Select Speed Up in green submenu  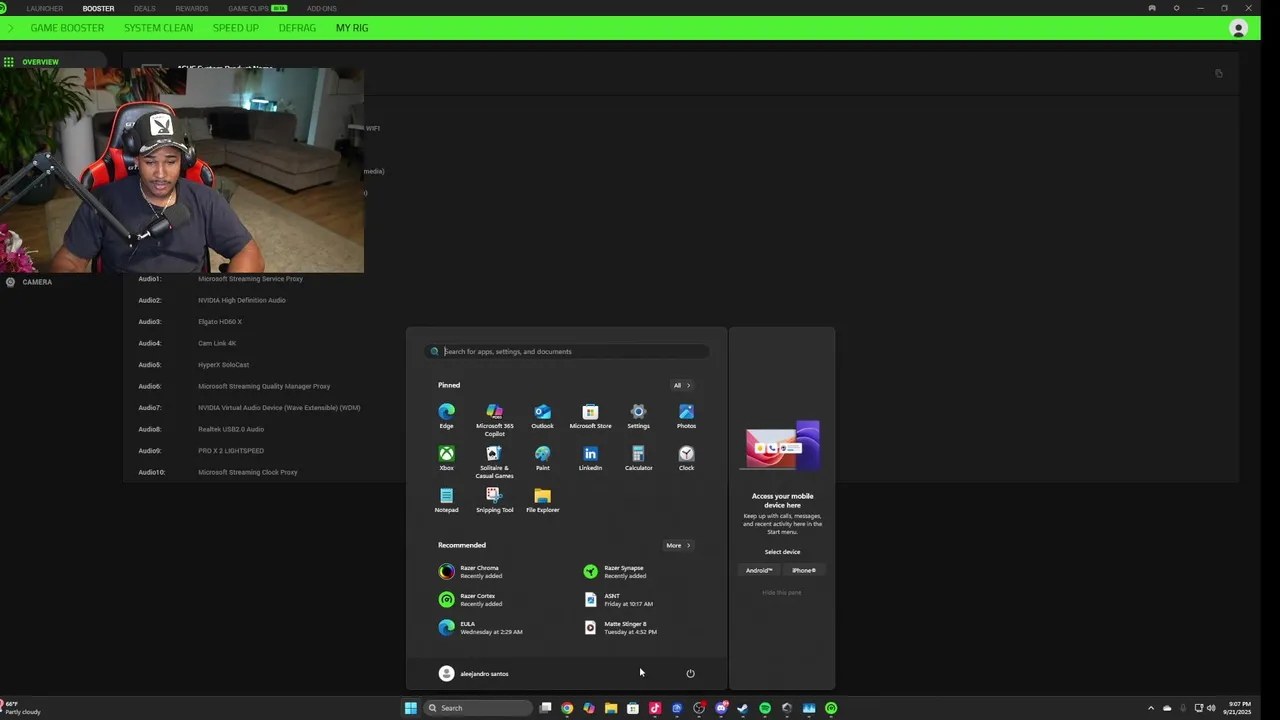(x=236, y=28)
